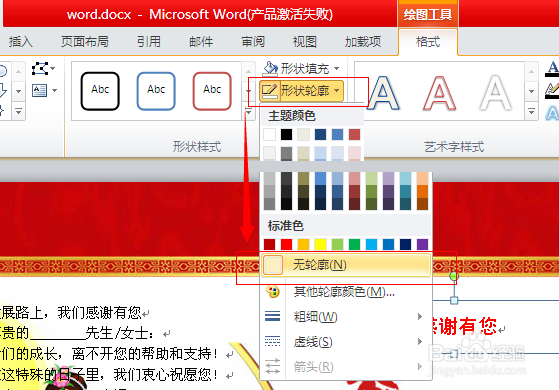The height and width of the screenshot is (390, 559).
Task: Switch to the Insert (插入) tab
Action: tap(21, 42)
